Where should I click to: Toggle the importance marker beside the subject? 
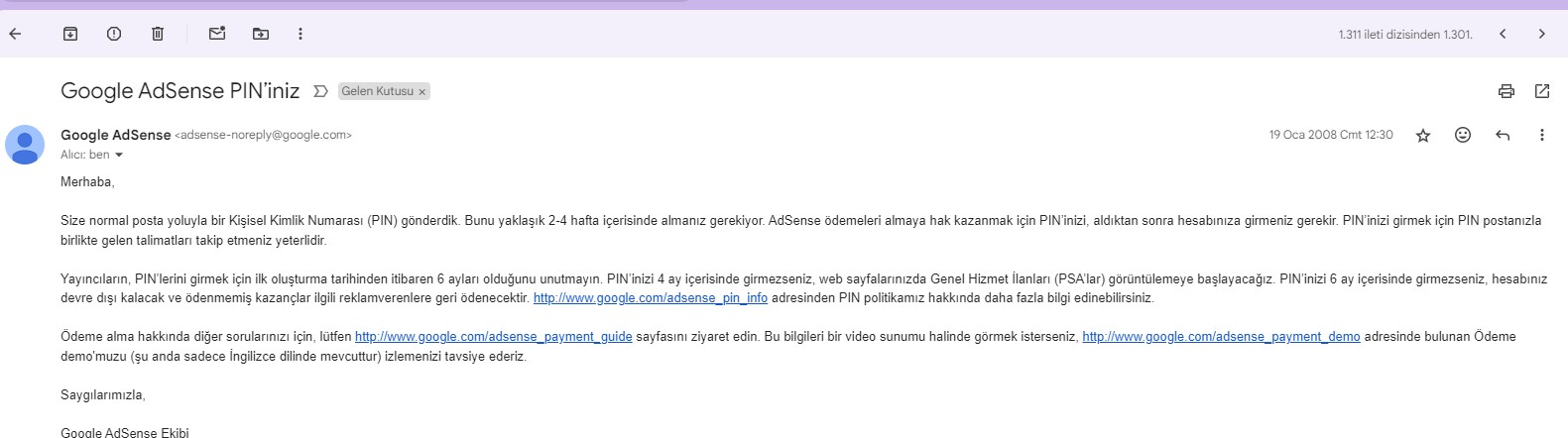320,91
